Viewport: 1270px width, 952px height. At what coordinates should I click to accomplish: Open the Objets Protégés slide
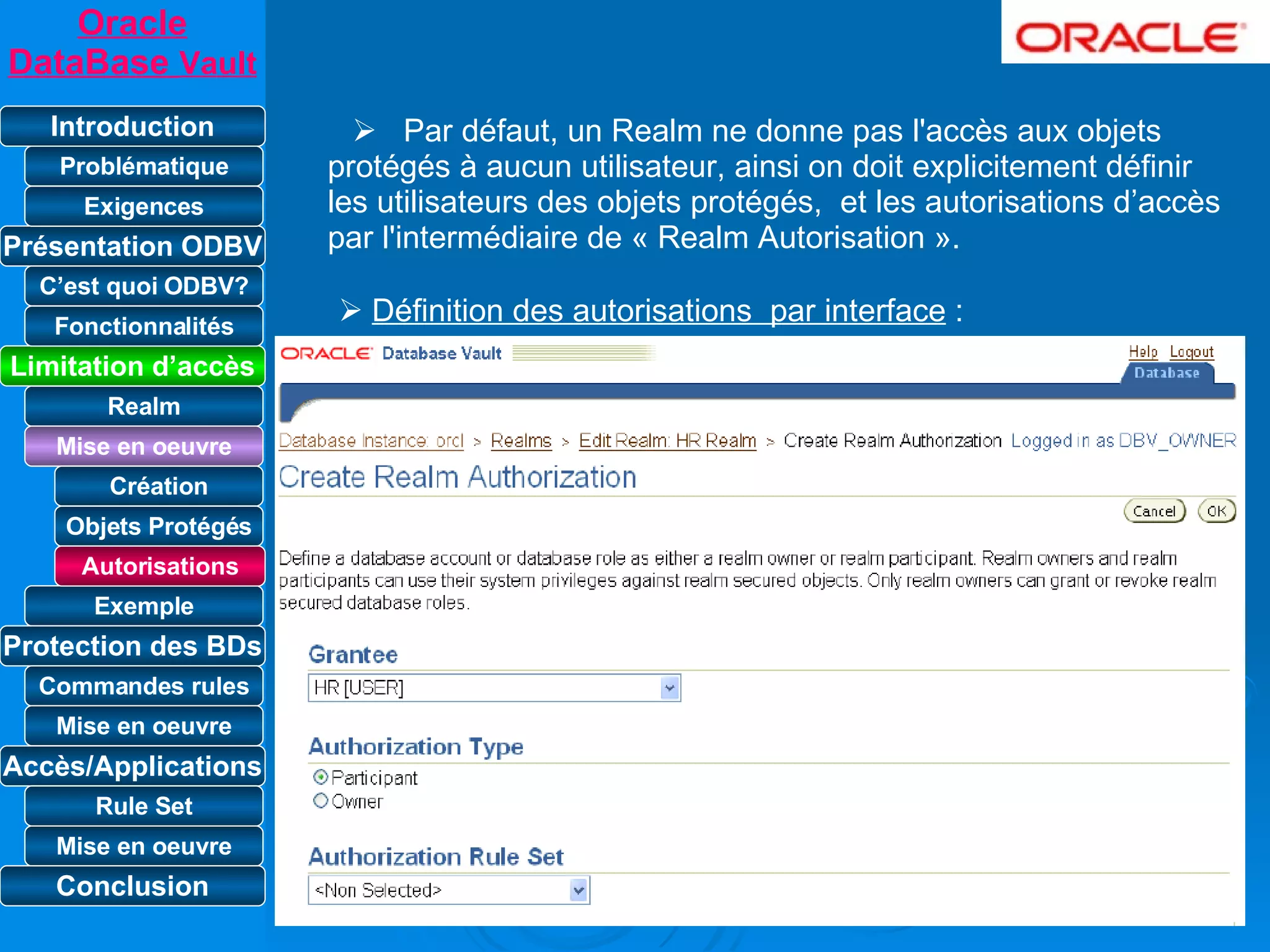[x=159, y=526]
